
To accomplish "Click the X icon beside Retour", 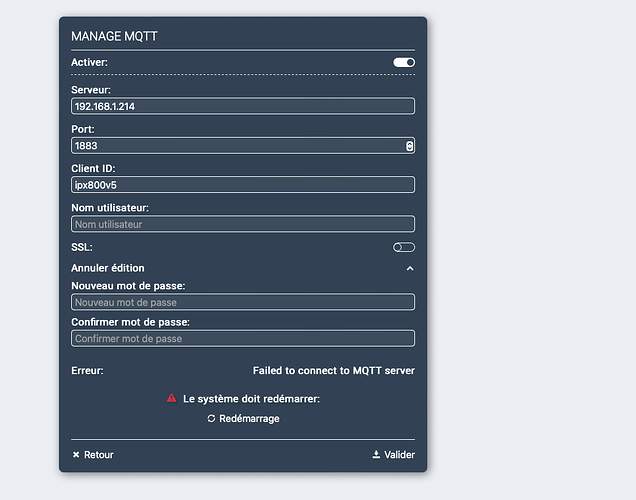I will pyautogui.click(x=76, y=455).
